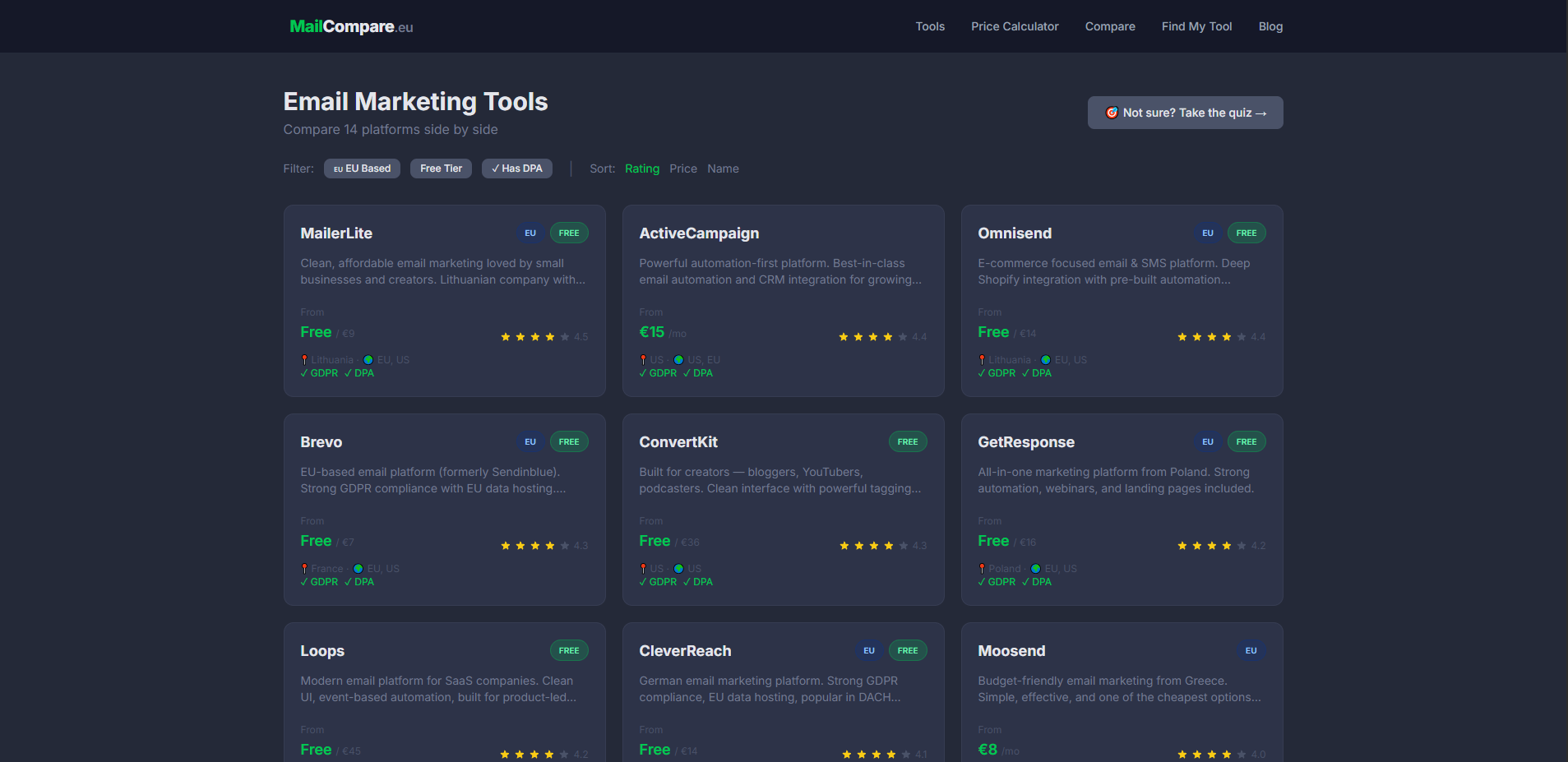Click 'Not sure? Take the quiz' button
The width and height of the screenshot is (1568, 762).
tap(1185, 113)
